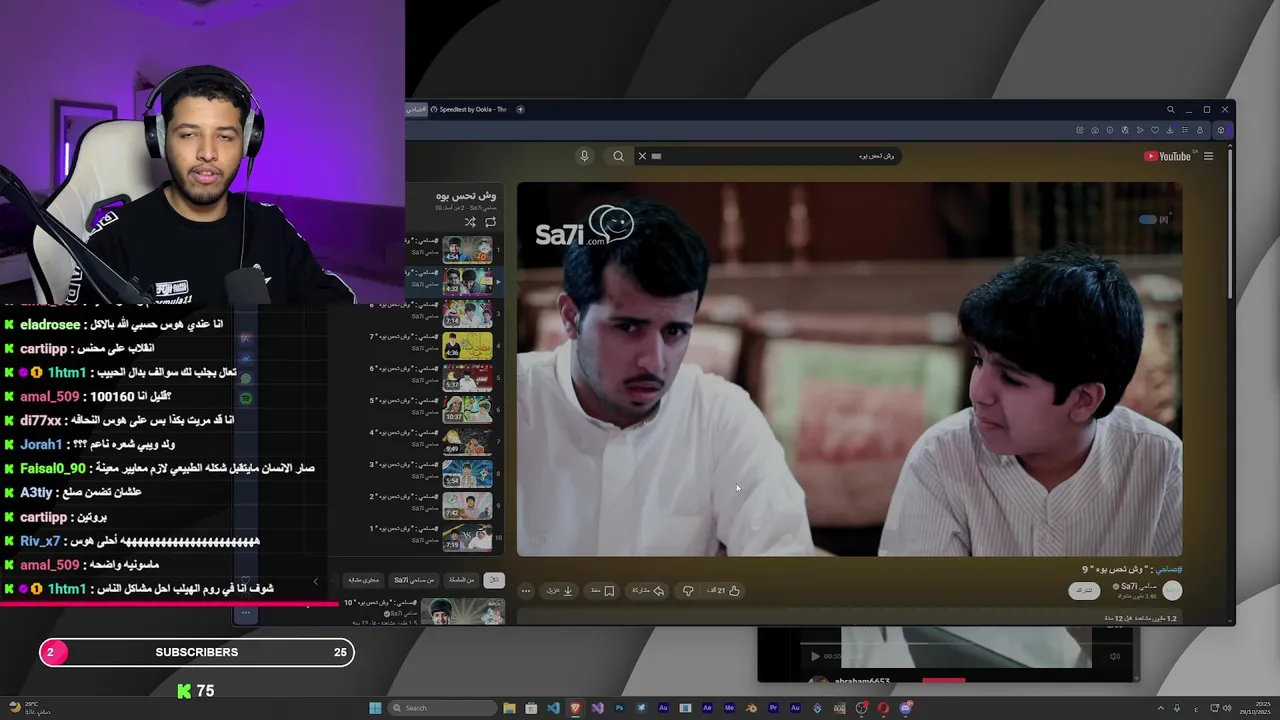Screen dimensions: 1280x720
Task: Switch to Speedtest by Ookla browser tab
Action: click(x=470, y=109)
